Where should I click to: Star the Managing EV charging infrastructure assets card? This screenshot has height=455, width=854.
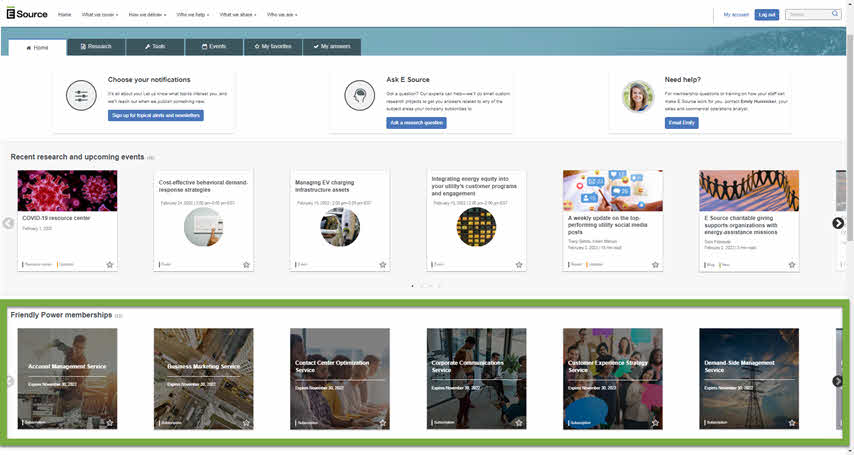383,265
